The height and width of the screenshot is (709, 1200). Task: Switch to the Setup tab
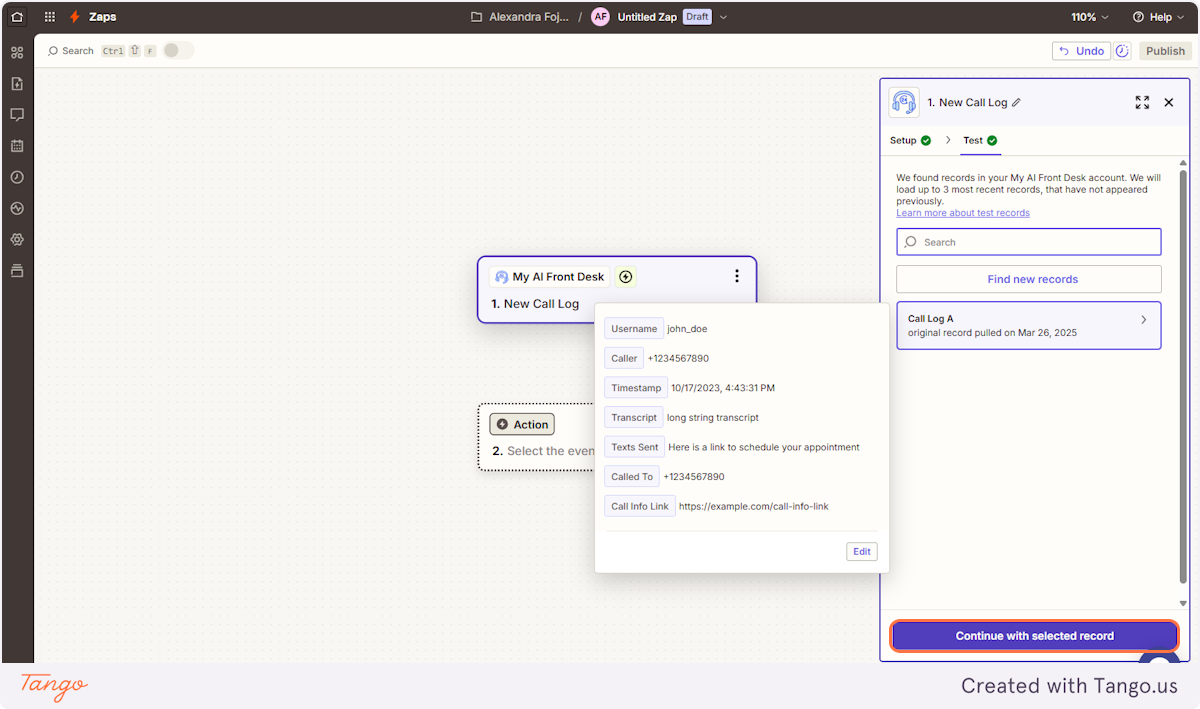click(x=905, y=140)
